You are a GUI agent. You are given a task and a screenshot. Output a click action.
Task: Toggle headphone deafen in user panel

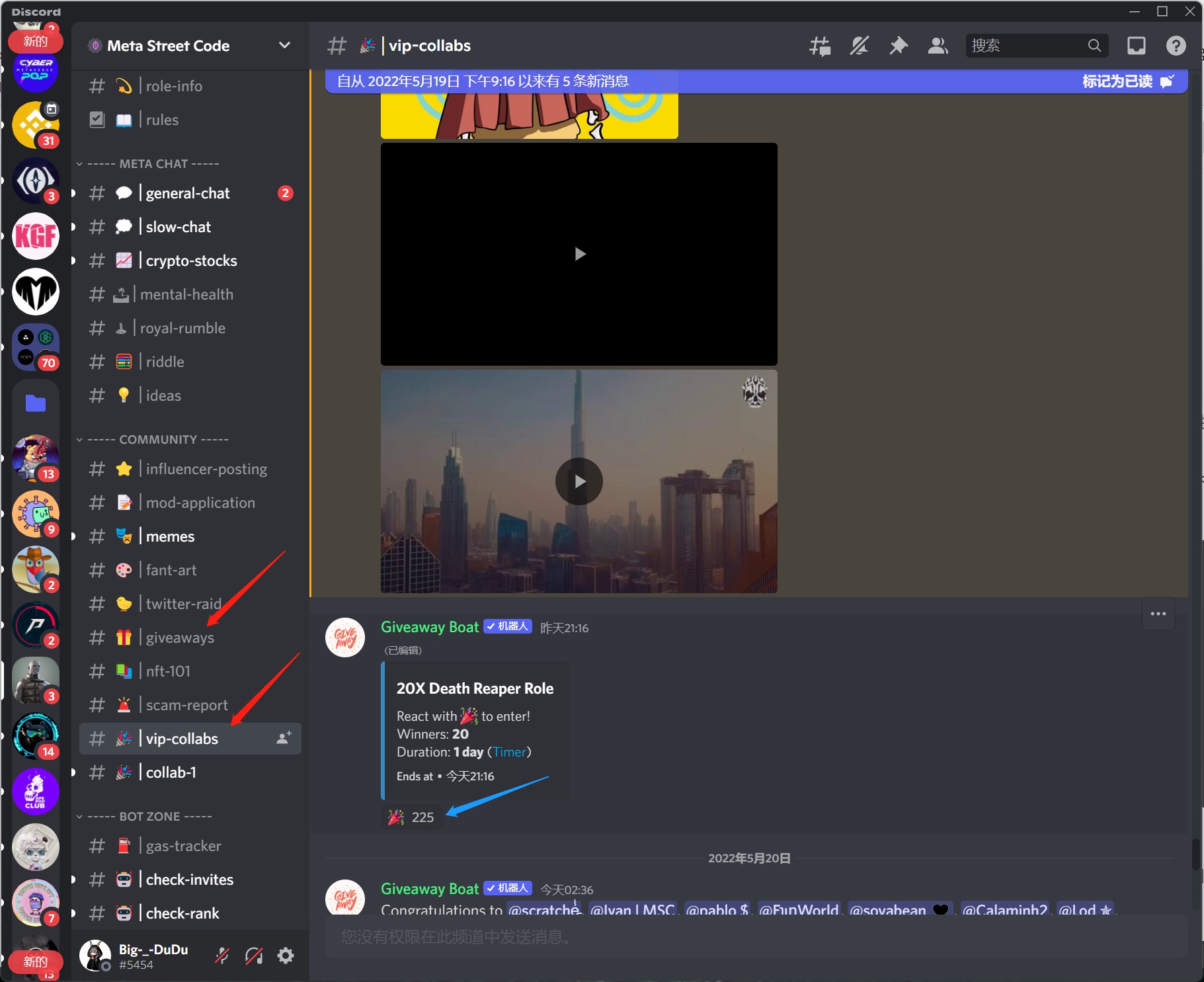(x=254, y=956)
